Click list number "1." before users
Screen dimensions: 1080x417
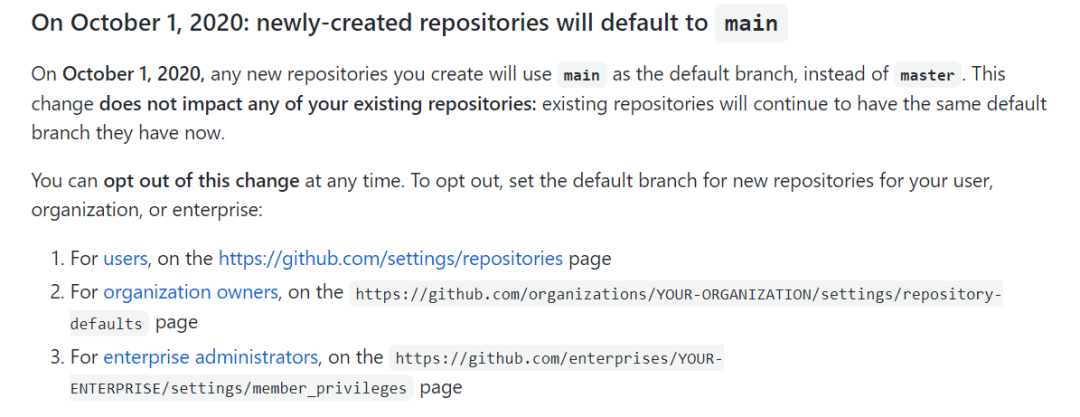tap(57, 259)
